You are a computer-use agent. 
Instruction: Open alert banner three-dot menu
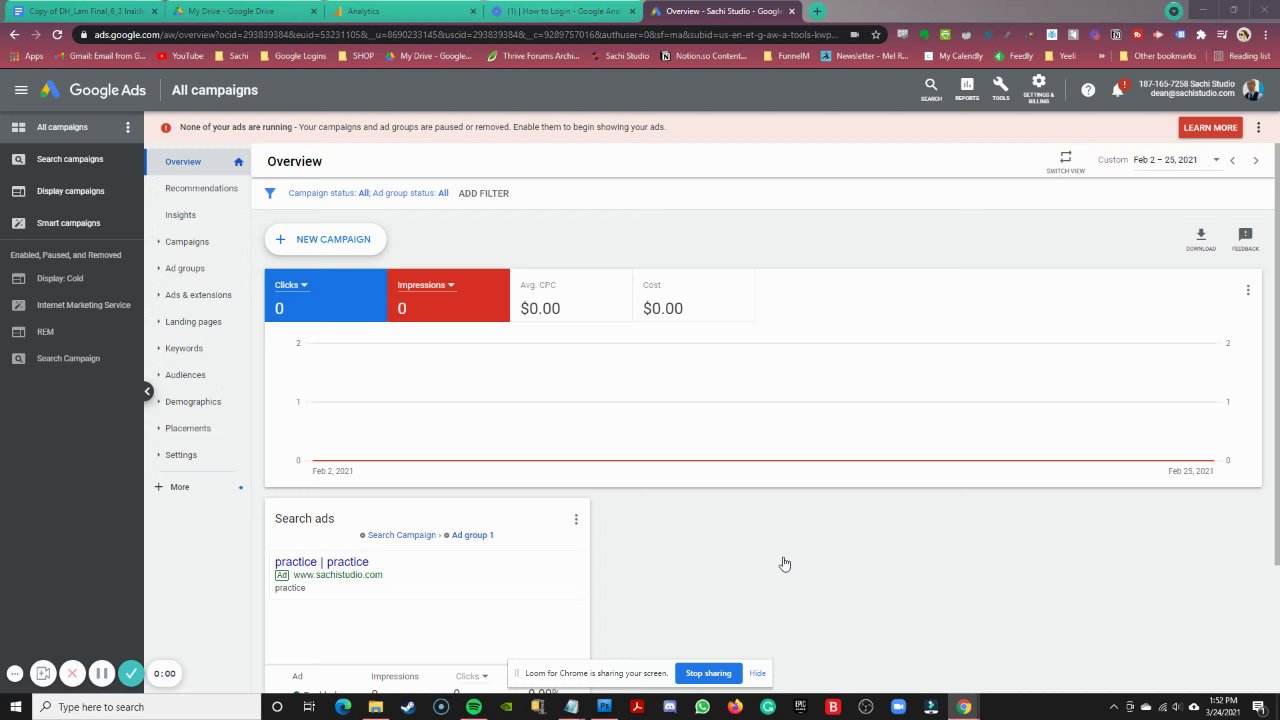click(1258, 127)
